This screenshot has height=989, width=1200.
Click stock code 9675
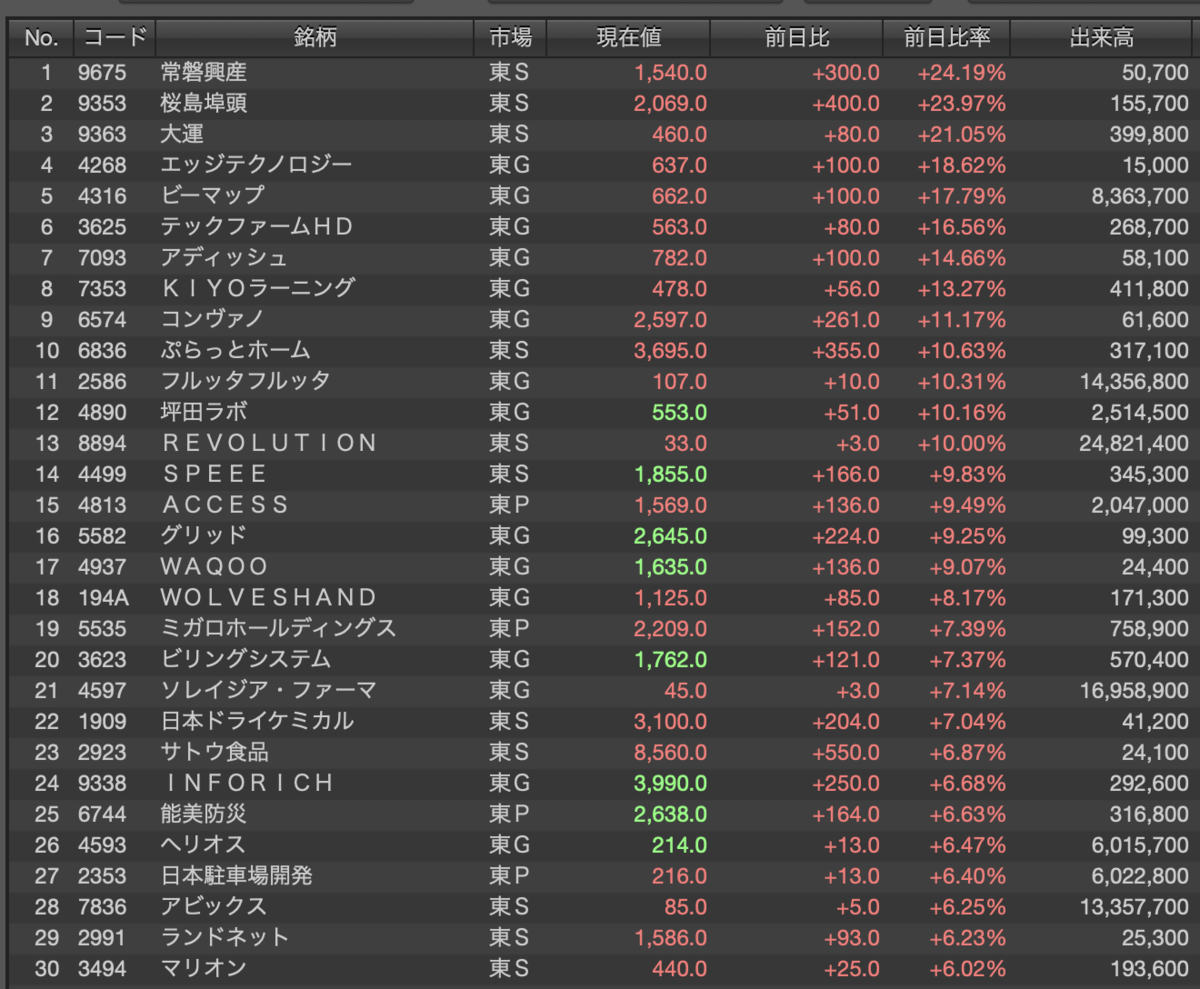point(102,73)
